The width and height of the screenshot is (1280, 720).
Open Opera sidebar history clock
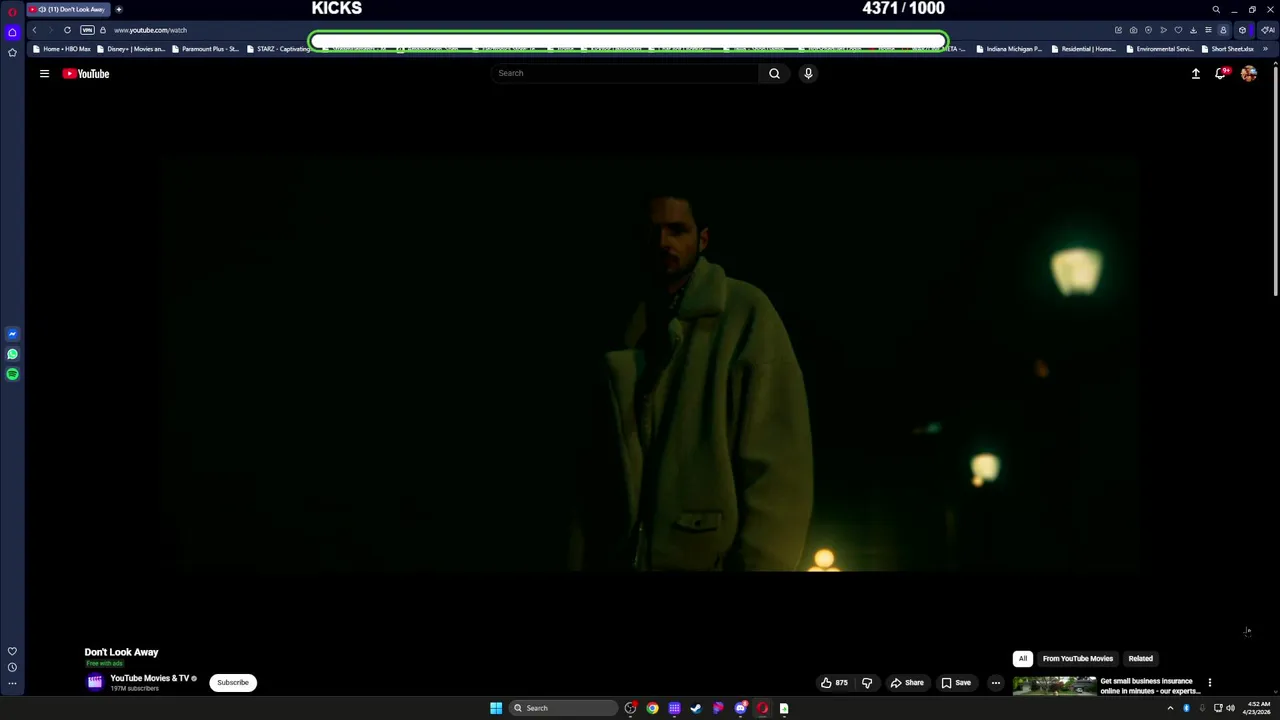click(x=12, y=667)
